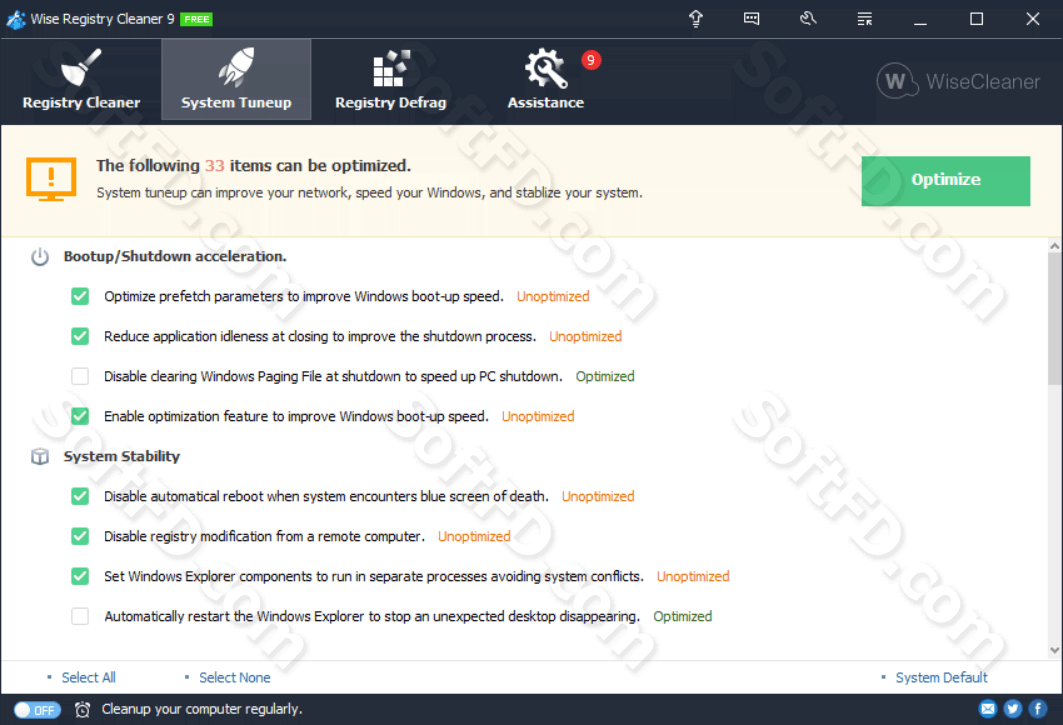Viewport: 1063px width, 725px height.
Task: Click the vertical scrollbar thumb
Action: (x=1054, y=319)
